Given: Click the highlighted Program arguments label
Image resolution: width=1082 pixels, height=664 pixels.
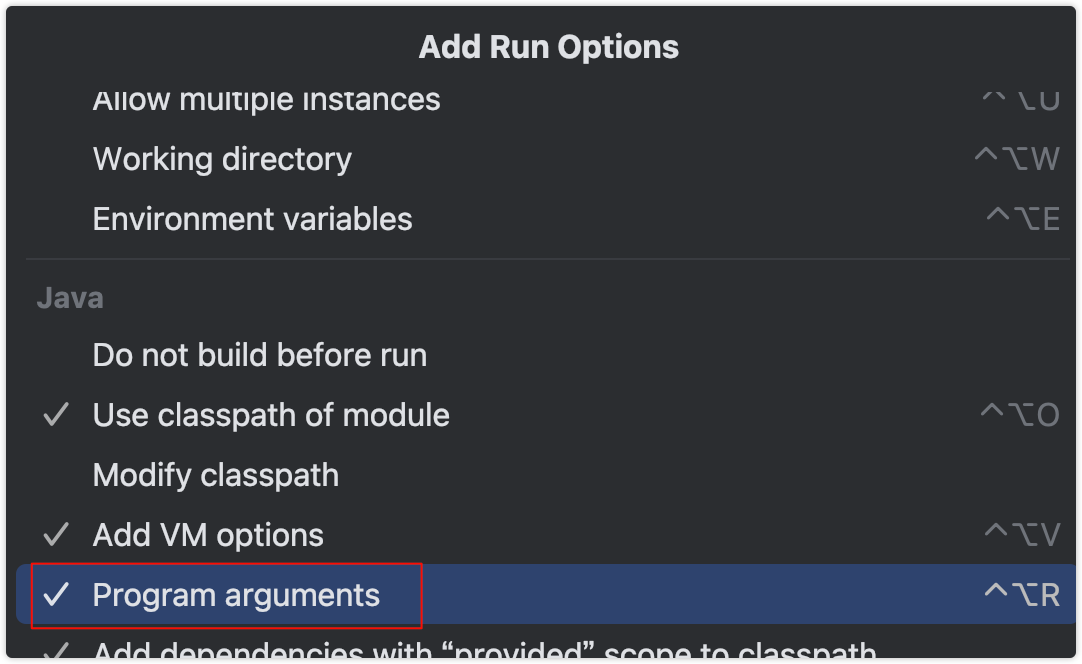Looking at the screenshot, I should point(236,596).
